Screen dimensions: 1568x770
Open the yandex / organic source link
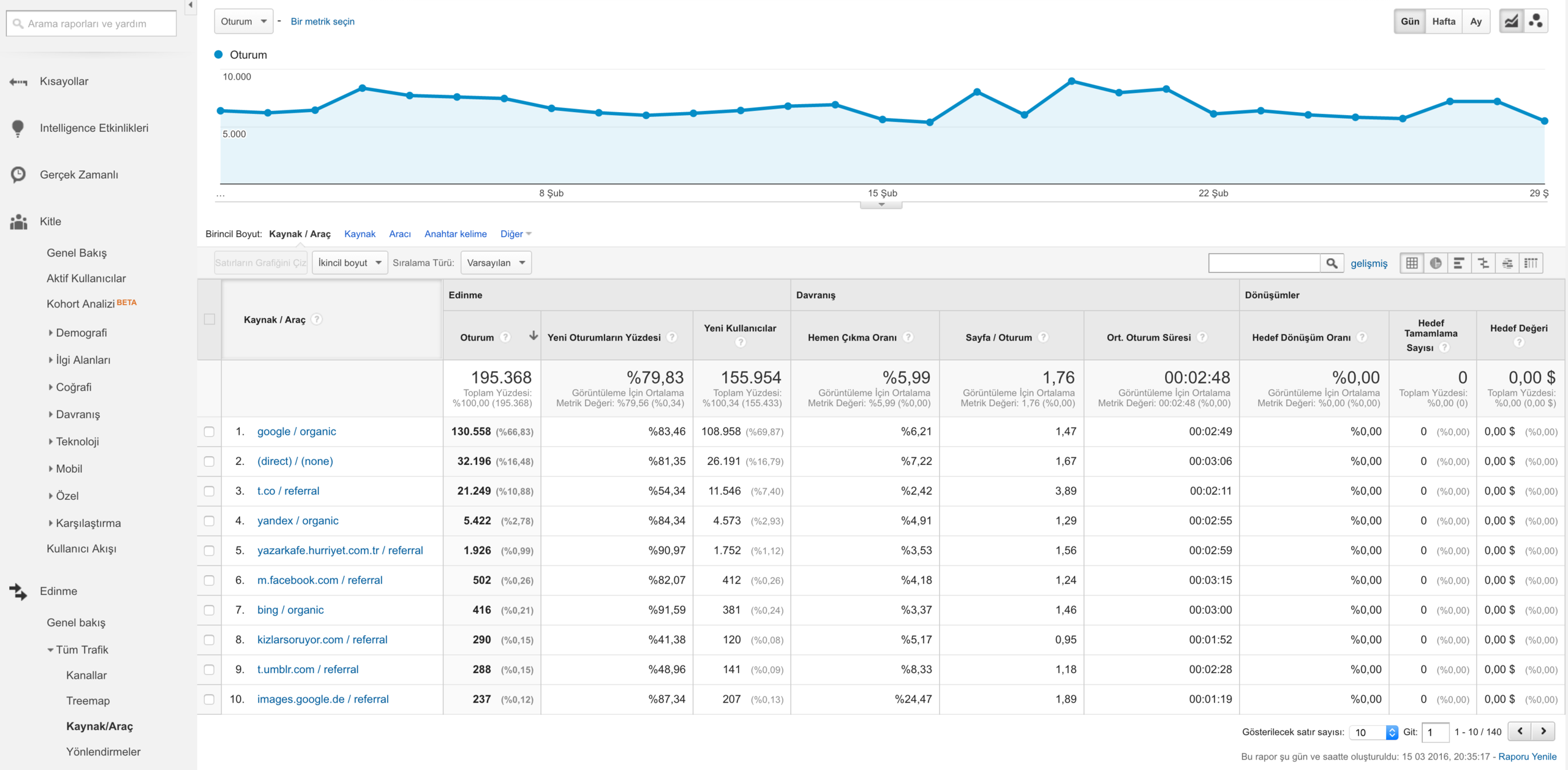(x=298, y=521)
